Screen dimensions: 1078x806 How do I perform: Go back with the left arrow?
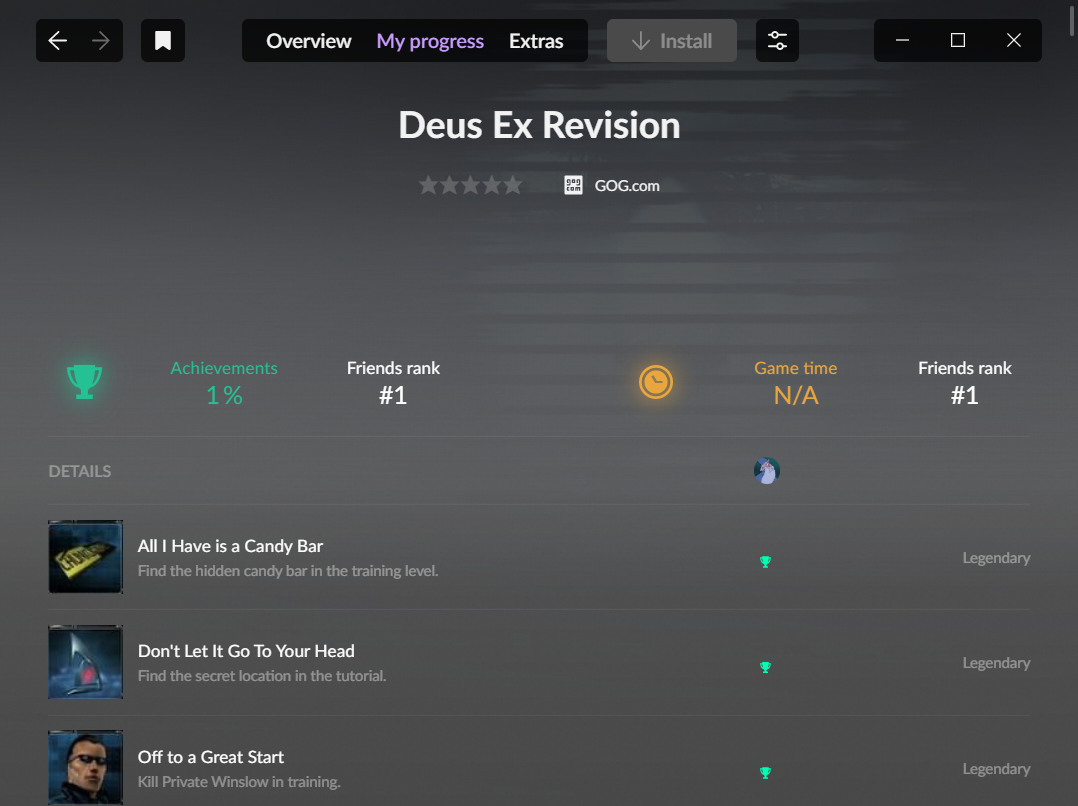[x=58, y=41]
